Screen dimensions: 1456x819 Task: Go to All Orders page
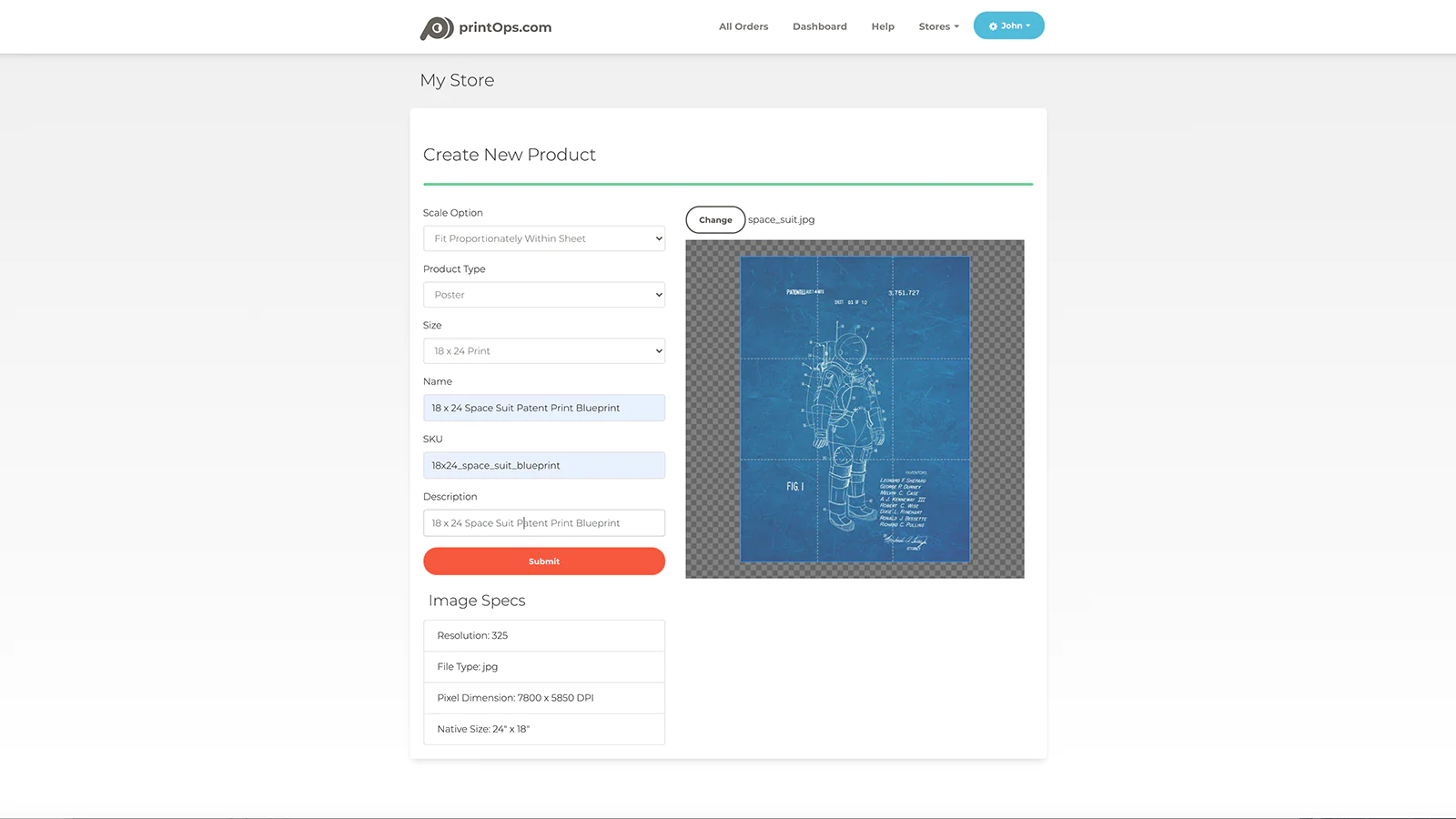tap(743, 27)
